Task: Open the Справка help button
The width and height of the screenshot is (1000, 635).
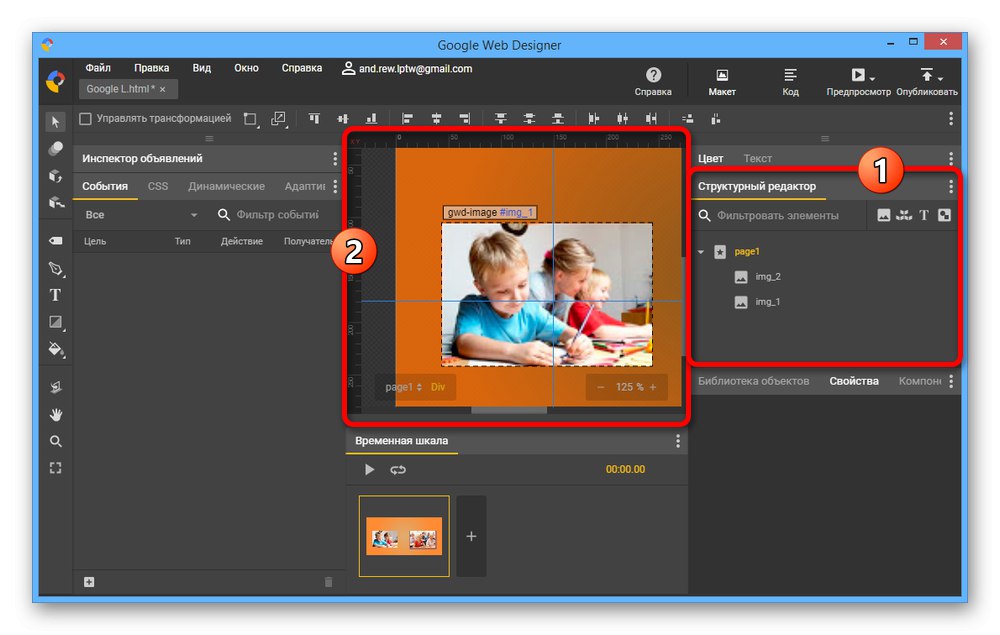Action: coord(653,82)
